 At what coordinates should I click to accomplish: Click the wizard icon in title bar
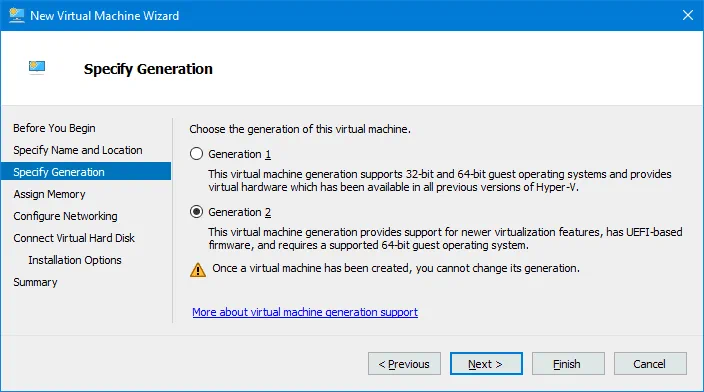(x=17, y=15)
